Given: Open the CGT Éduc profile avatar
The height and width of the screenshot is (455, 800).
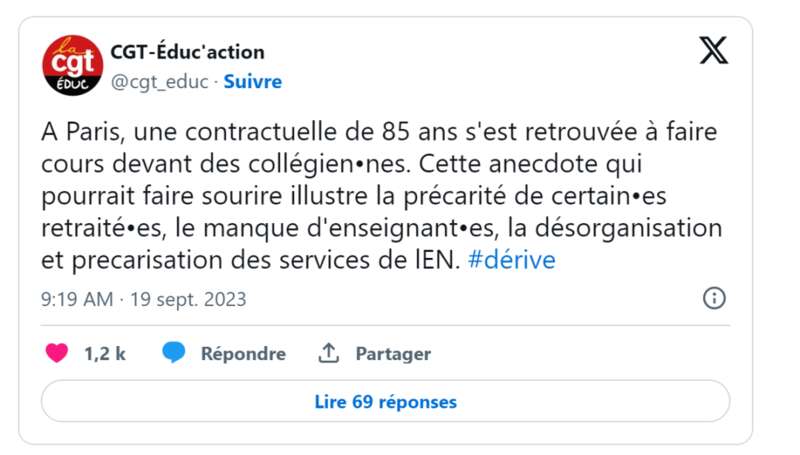Looking at the screenshot, I should click(x=72, y=65).
